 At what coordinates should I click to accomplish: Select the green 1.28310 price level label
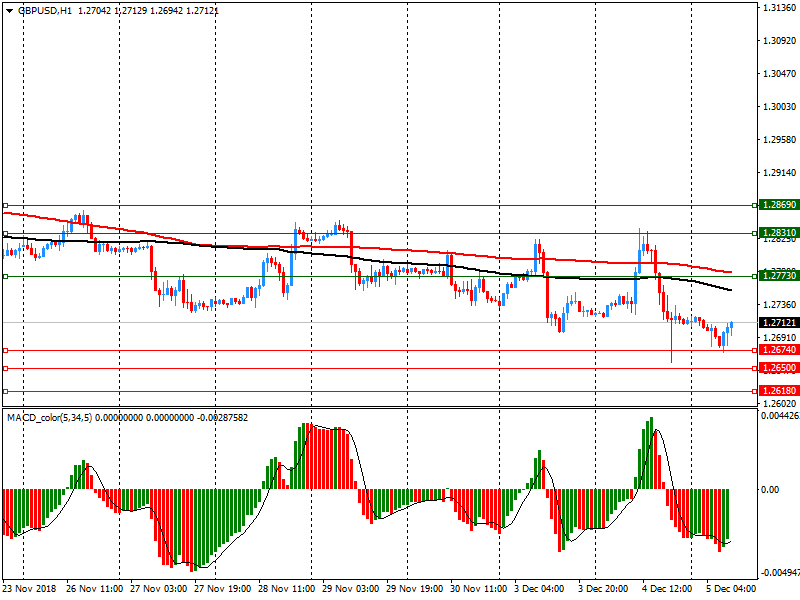coord(779,233)
